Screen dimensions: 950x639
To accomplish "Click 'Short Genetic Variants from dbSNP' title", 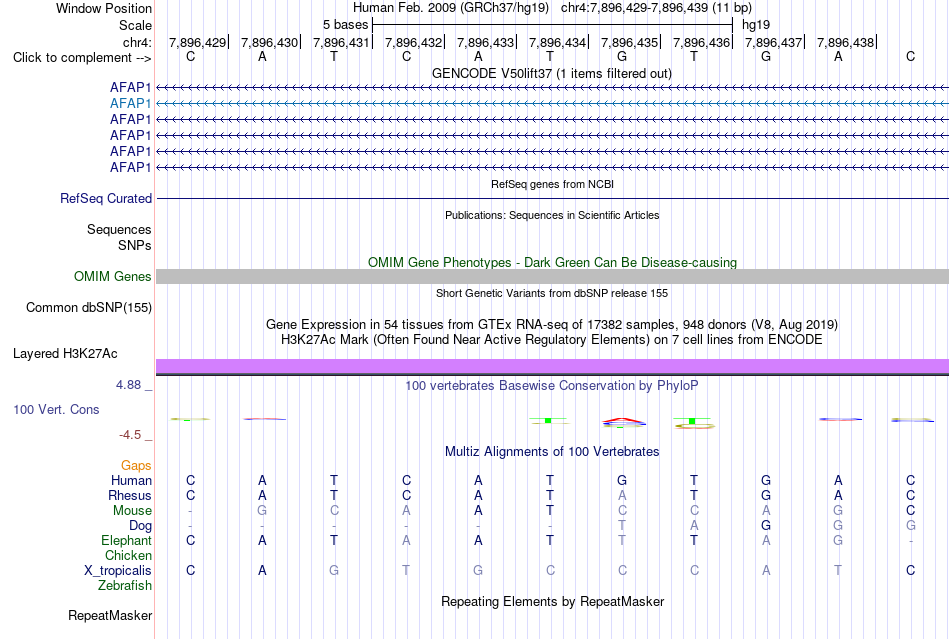I will click(x=552, y=293).
